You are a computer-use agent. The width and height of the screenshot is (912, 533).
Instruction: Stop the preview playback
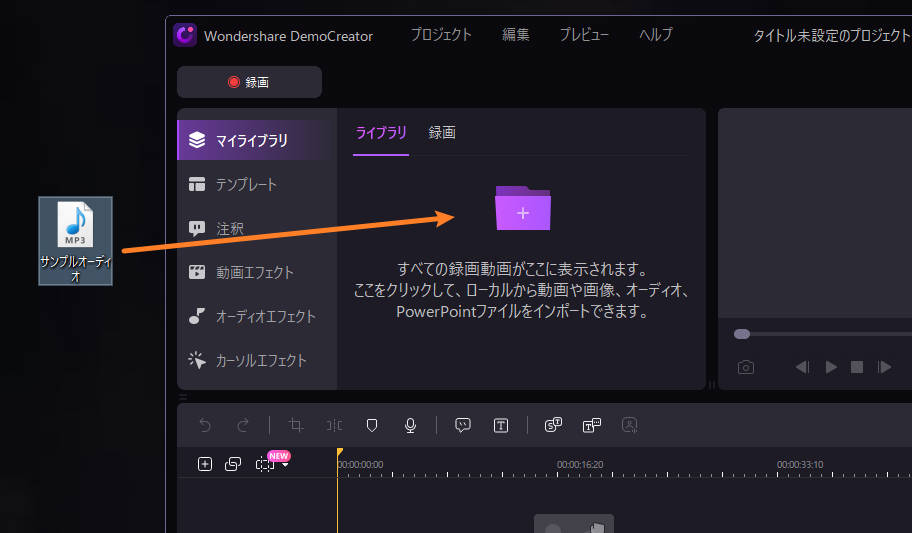(857, 367)
